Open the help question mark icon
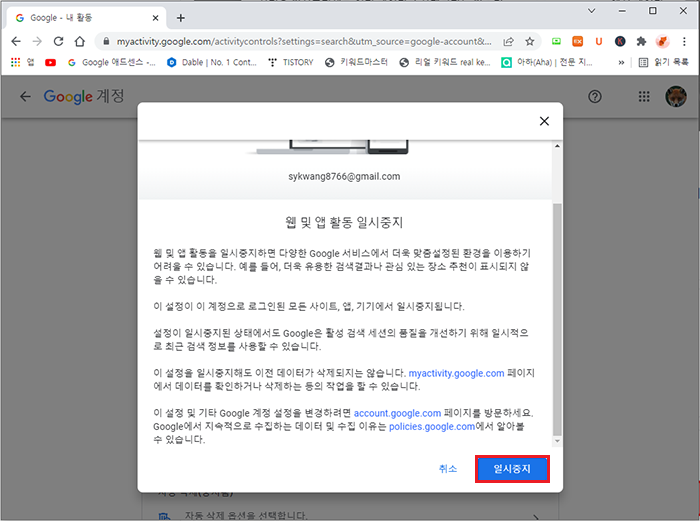Image resolution: width=700 pixels, height=521 pixels. pyautogui.click(x=595, y=96)
